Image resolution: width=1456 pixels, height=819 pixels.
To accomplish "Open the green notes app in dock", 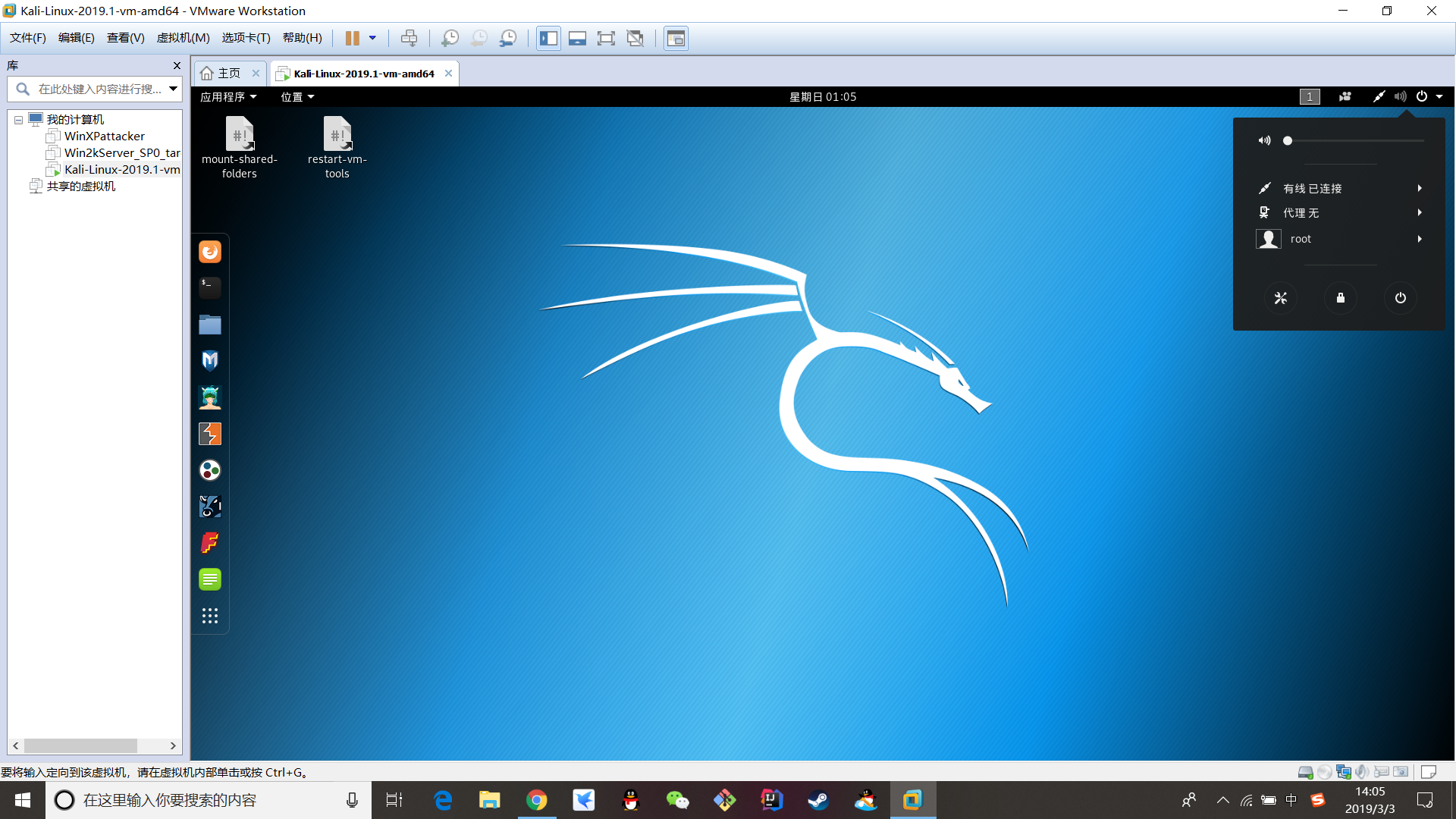I will (210, 579).
